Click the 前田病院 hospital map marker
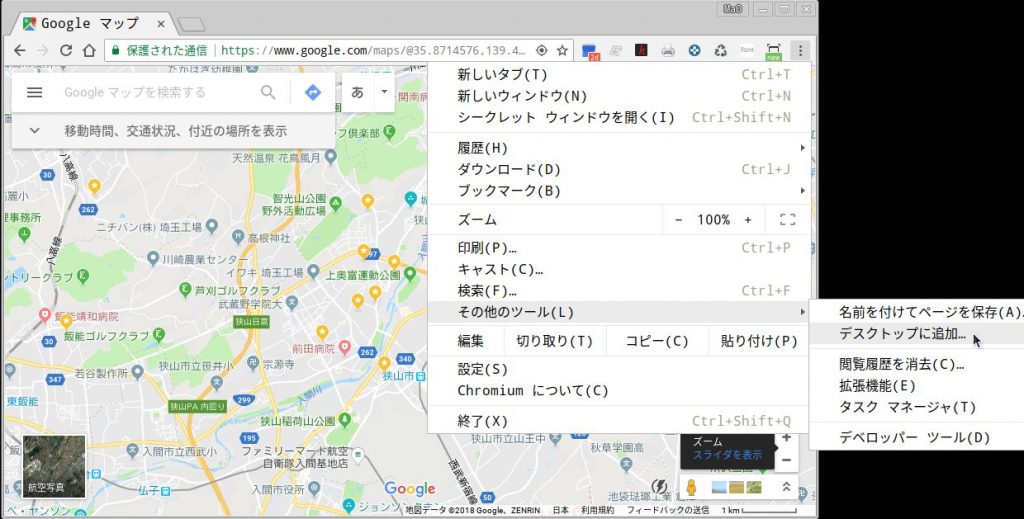This screenshot has width=1024, height=519. tap(345, 348)
